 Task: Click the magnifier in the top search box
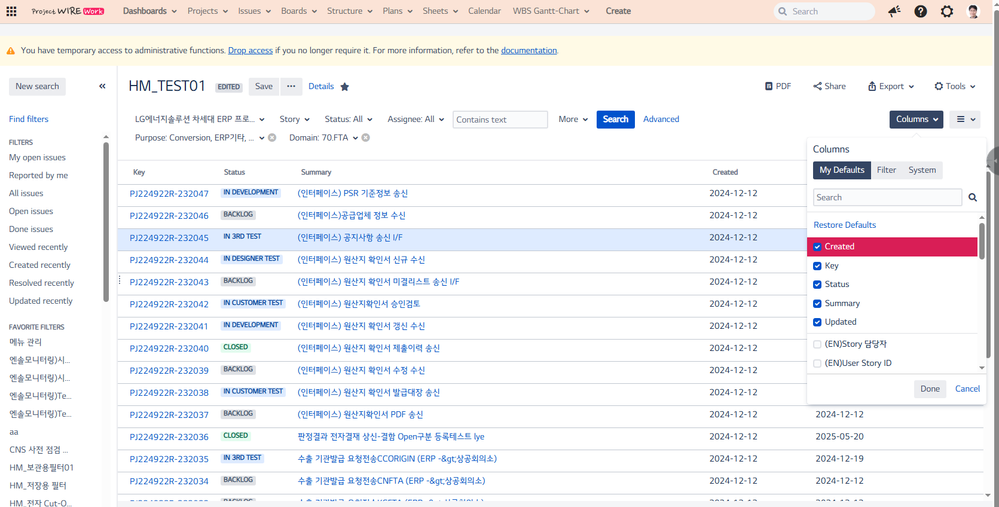coord(782,11)
